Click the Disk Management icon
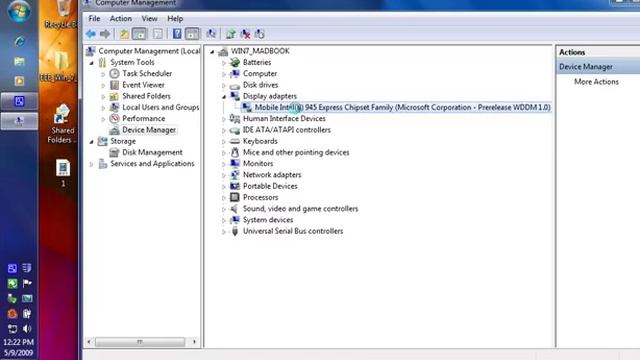Image resolution: width=640 pixels, height=360 pixels. click(x=114, y=152)
